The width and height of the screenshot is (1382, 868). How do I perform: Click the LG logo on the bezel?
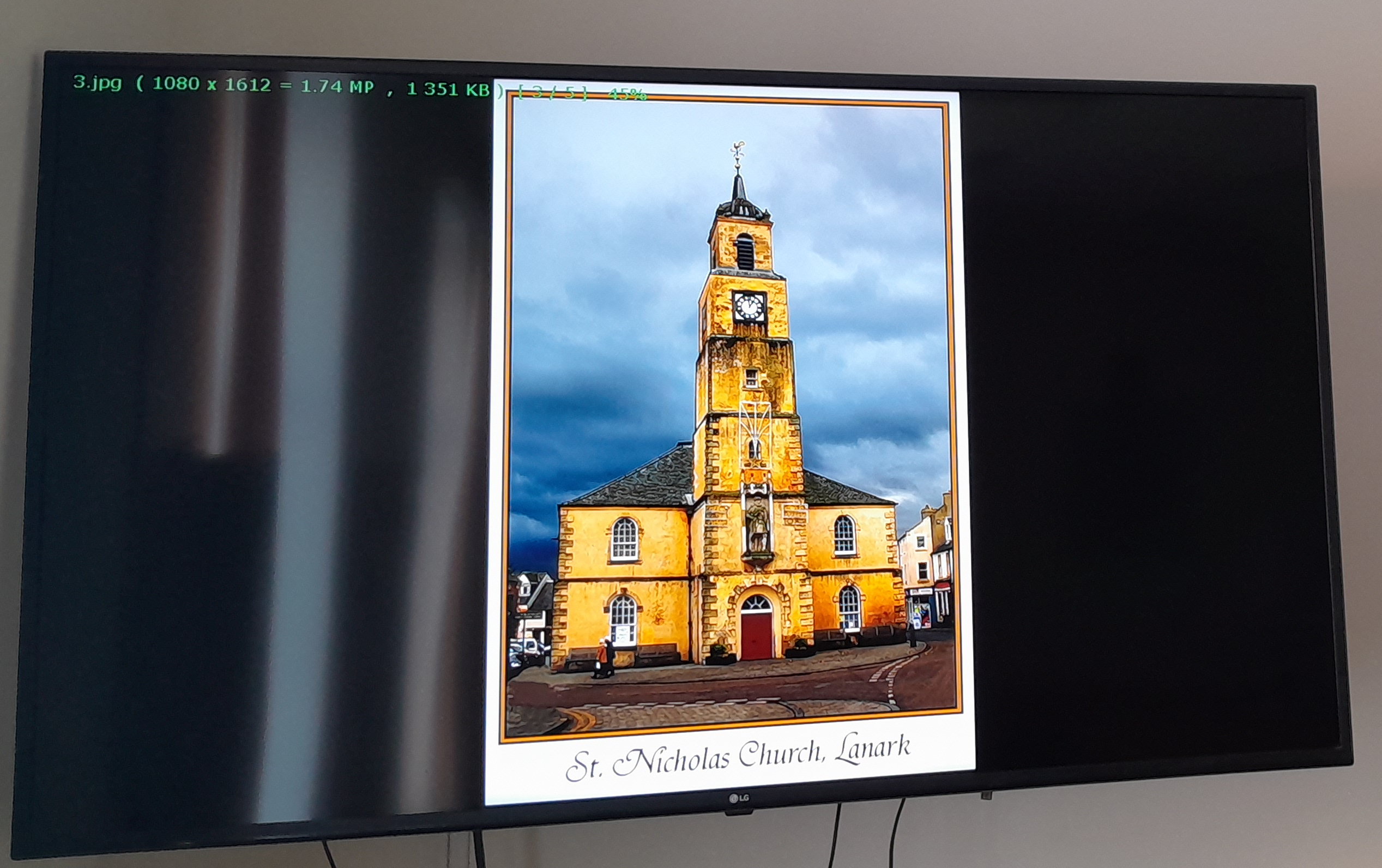click(x=739, y=798)
